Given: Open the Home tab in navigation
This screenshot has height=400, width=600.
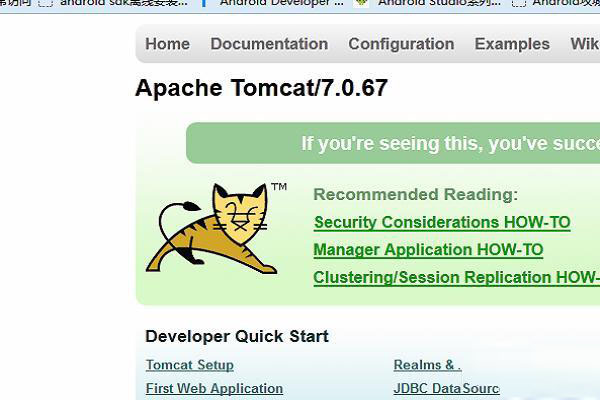Looking at the screenshot, I should click(167, 44).
